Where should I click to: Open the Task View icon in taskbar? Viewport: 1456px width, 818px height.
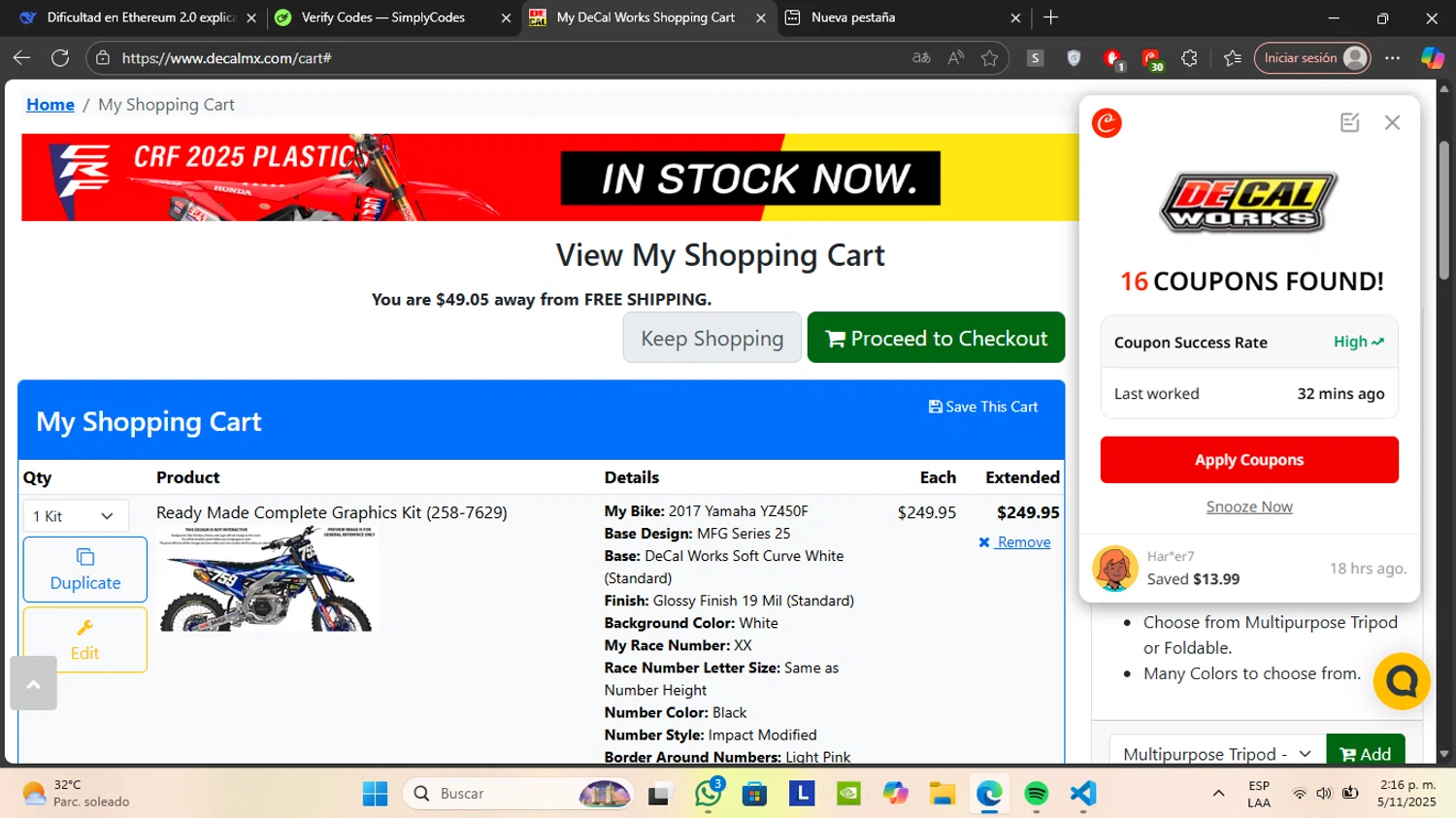(660, 794)
